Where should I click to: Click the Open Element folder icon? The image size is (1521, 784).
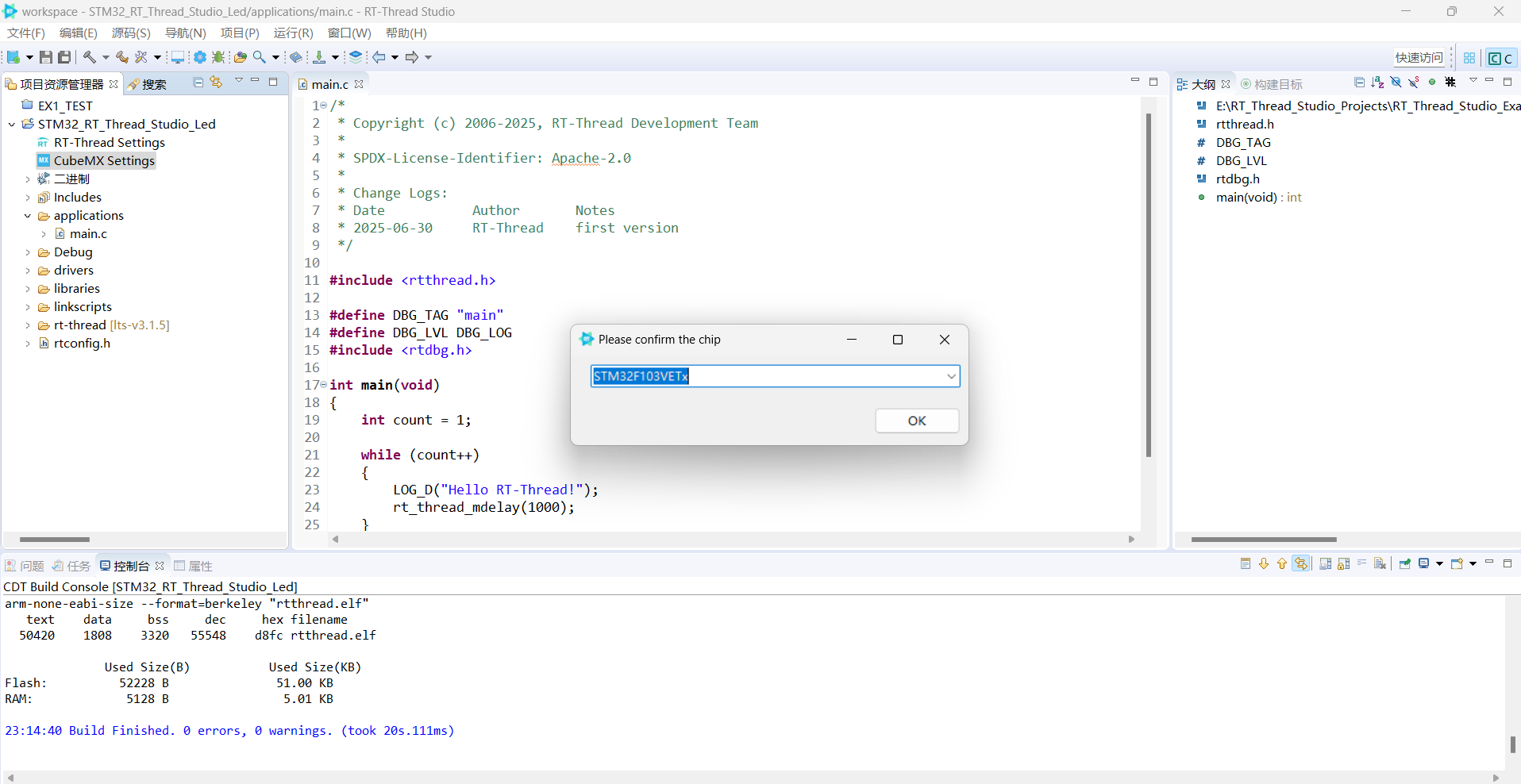click(x=240, y=57)
